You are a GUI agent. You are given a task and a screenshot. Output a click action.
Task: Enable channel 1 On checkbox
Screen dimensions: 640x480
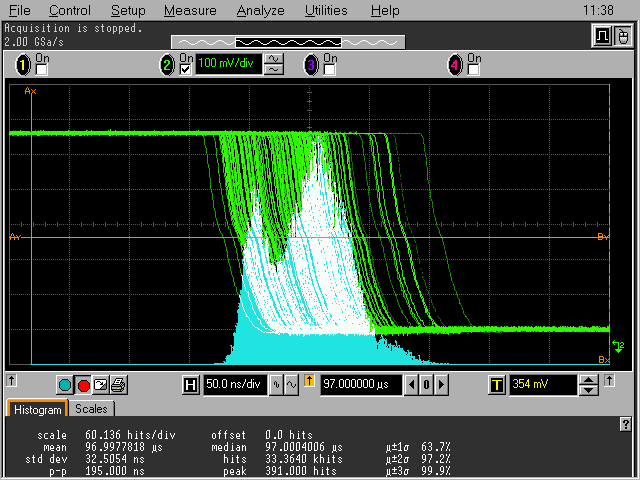click(x=42, y=70)
